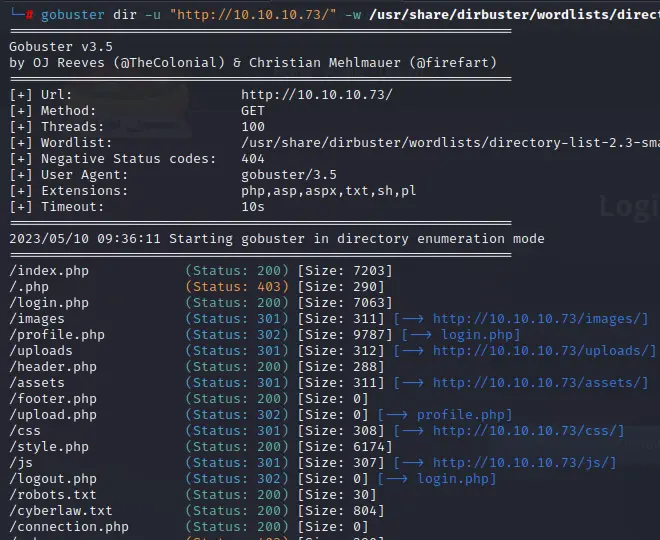Open the http://10.10.10.73/uploads/ redirect link

(540, 351)
